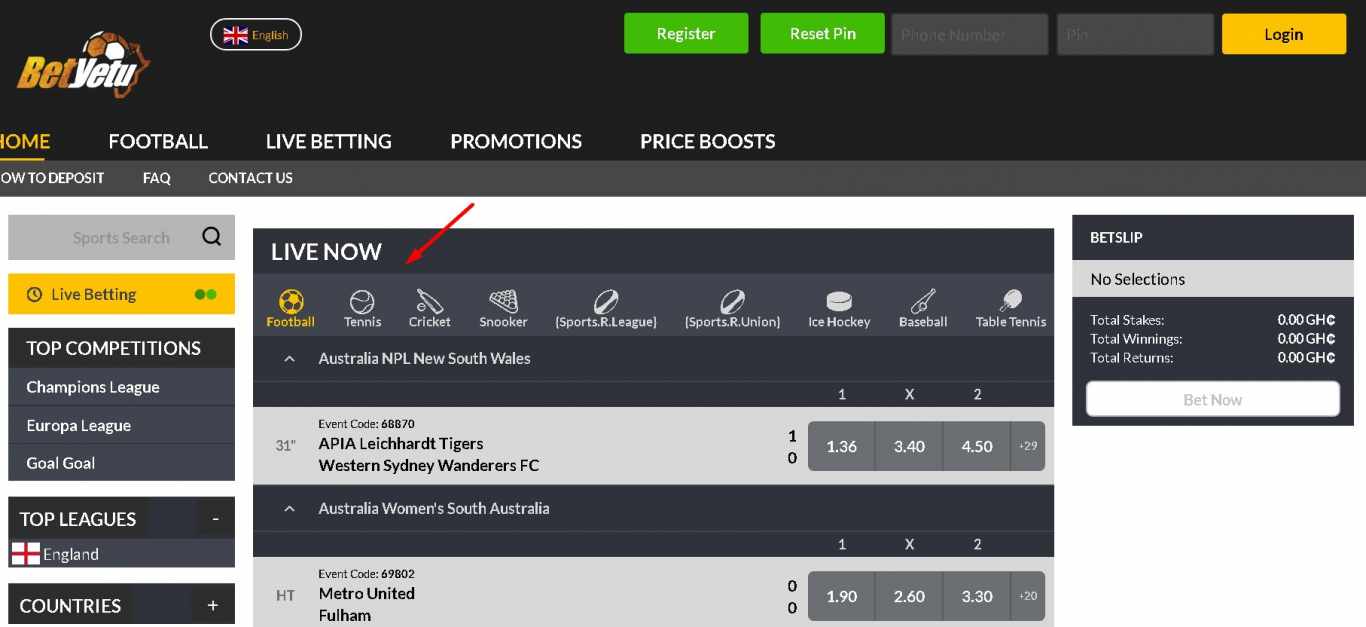The width and height of the screenshot is (1366, 627).
Task: Select the Ice Hockey sport icon
Action: (x=839, y=308)
